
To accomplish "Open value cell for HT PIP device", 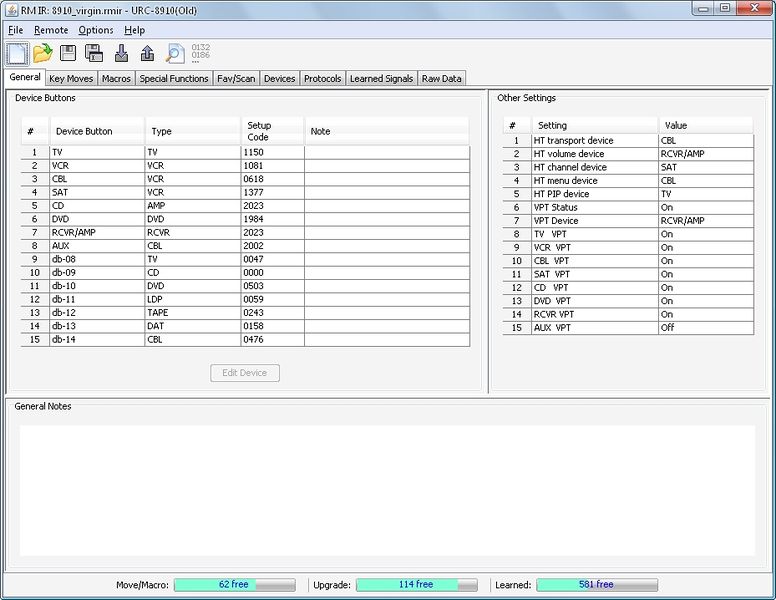I will (706, 194).
